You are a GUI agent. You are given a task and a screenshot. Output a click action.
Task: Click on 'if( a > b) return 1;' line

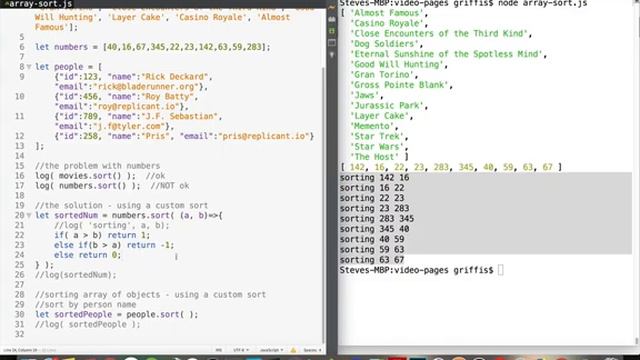coord(102,236)
